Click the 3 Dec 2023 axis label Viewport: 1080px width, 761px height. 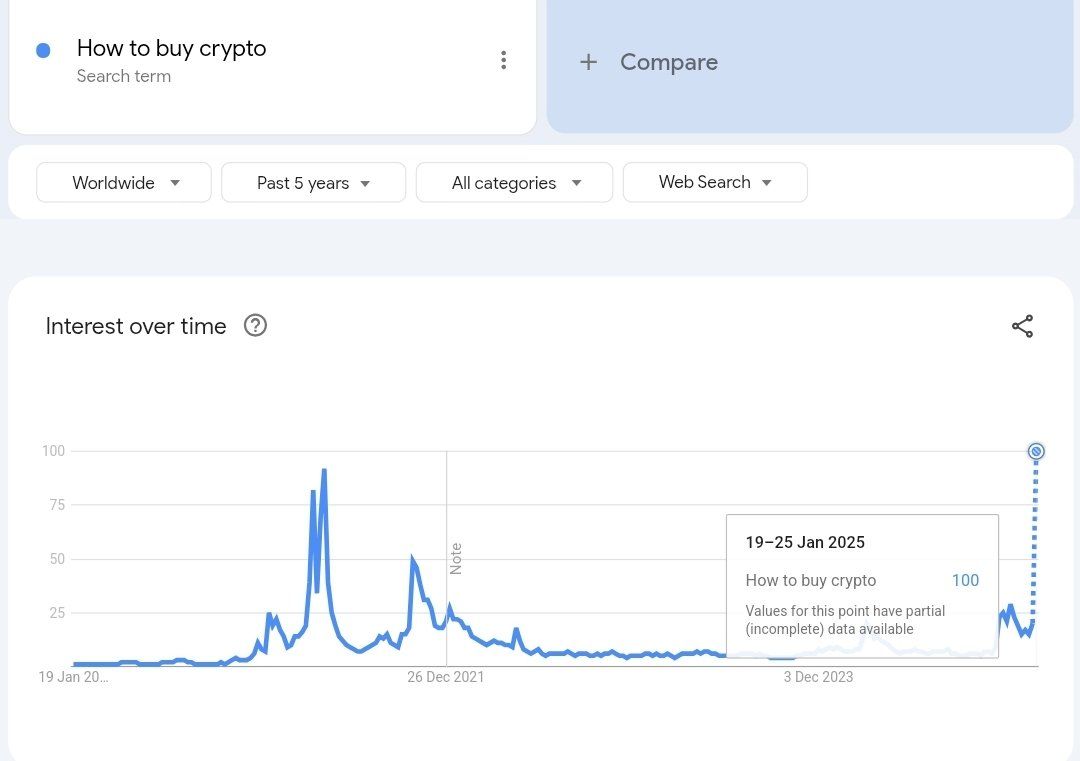coord(818,677)
